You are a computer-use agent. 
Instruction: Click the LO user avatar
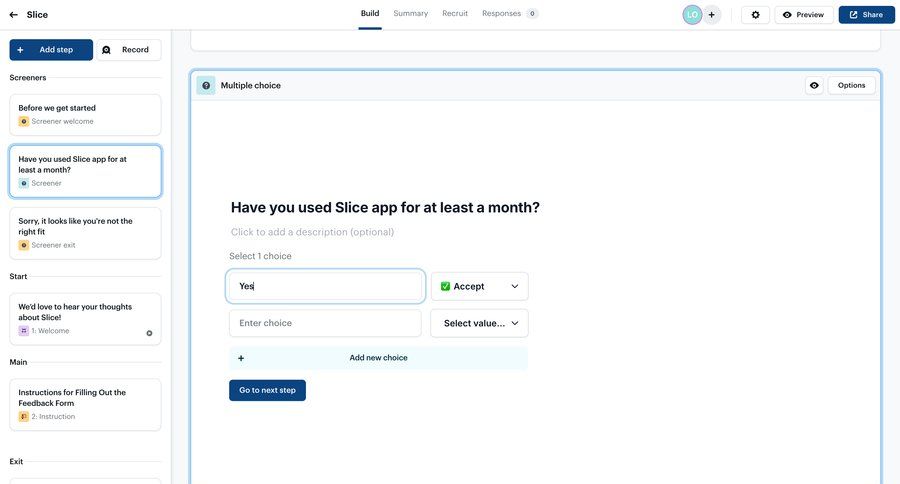692,15
